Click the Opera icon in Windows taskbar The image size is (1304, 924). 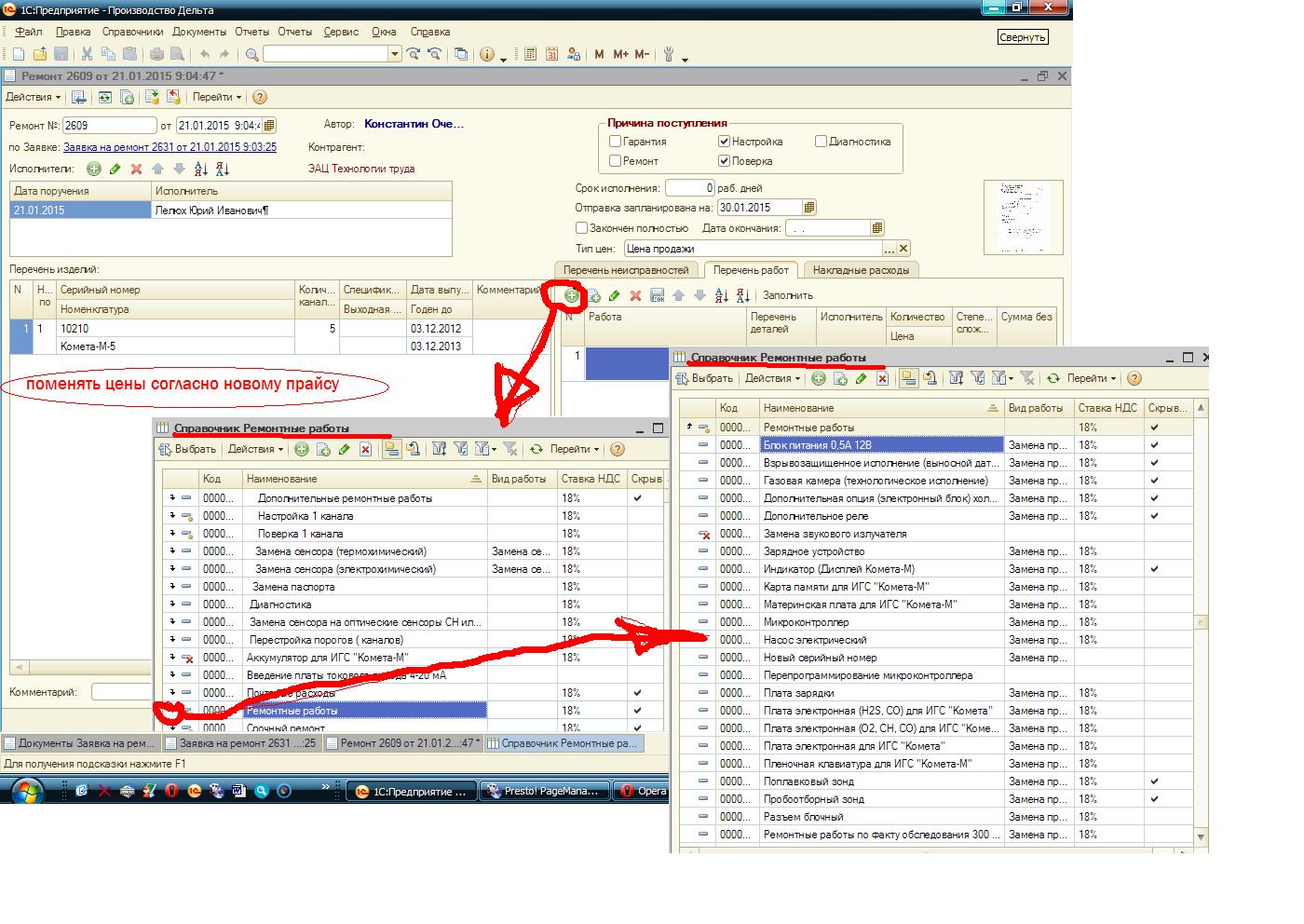tap(644, 791)
